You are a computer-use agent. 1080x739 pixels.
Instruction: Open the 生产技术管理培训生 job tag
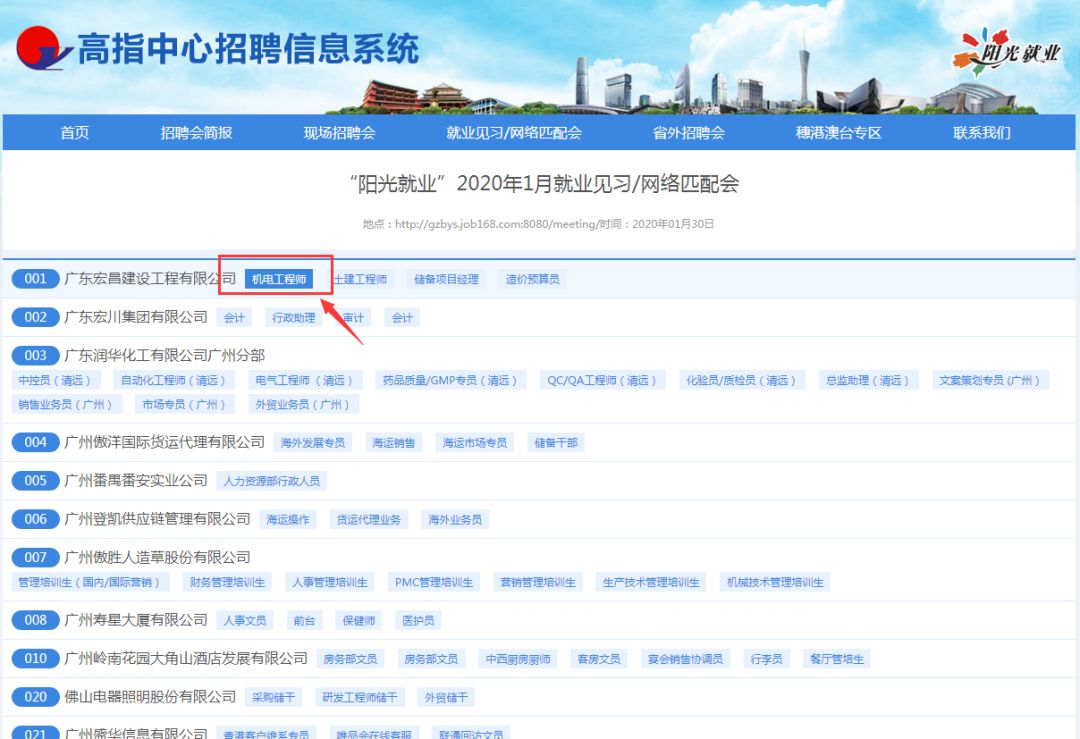coord(651,583)
